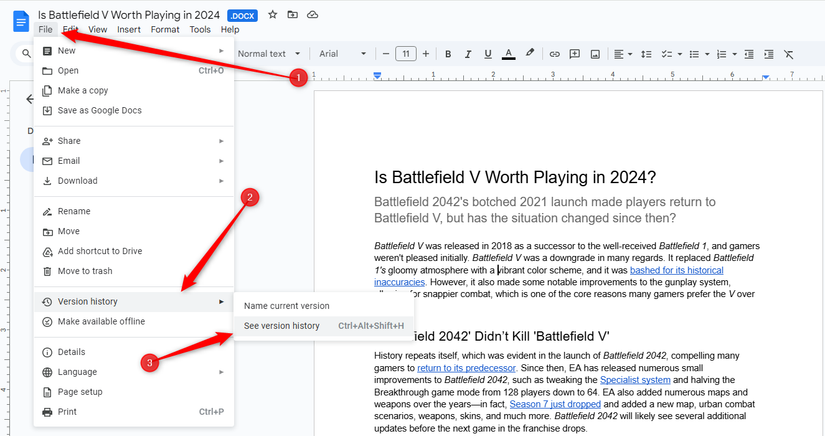The image size is (825, 436).
Task: Open the 'Season 7 just dropped' link
Action: (x=555, y=404)
